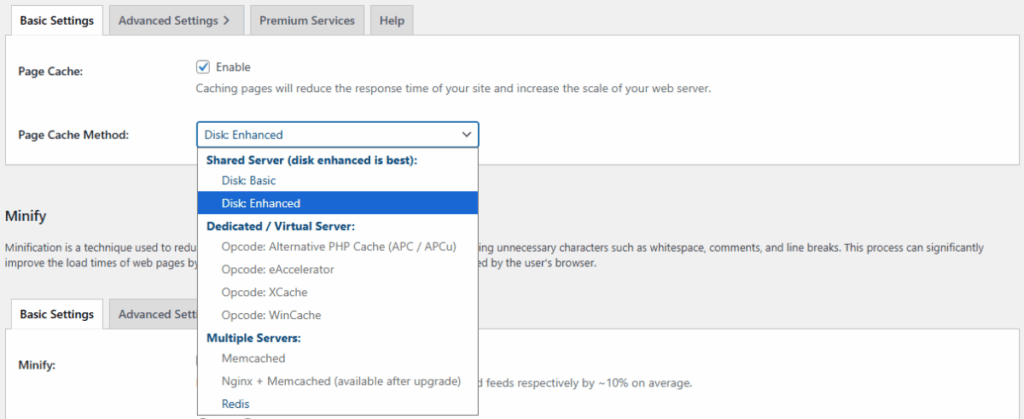The width and height of the screenshot is (1024, 419).
Task: Choose Opcode: XCache from the dropdown
Action: [x=264, y=292]
